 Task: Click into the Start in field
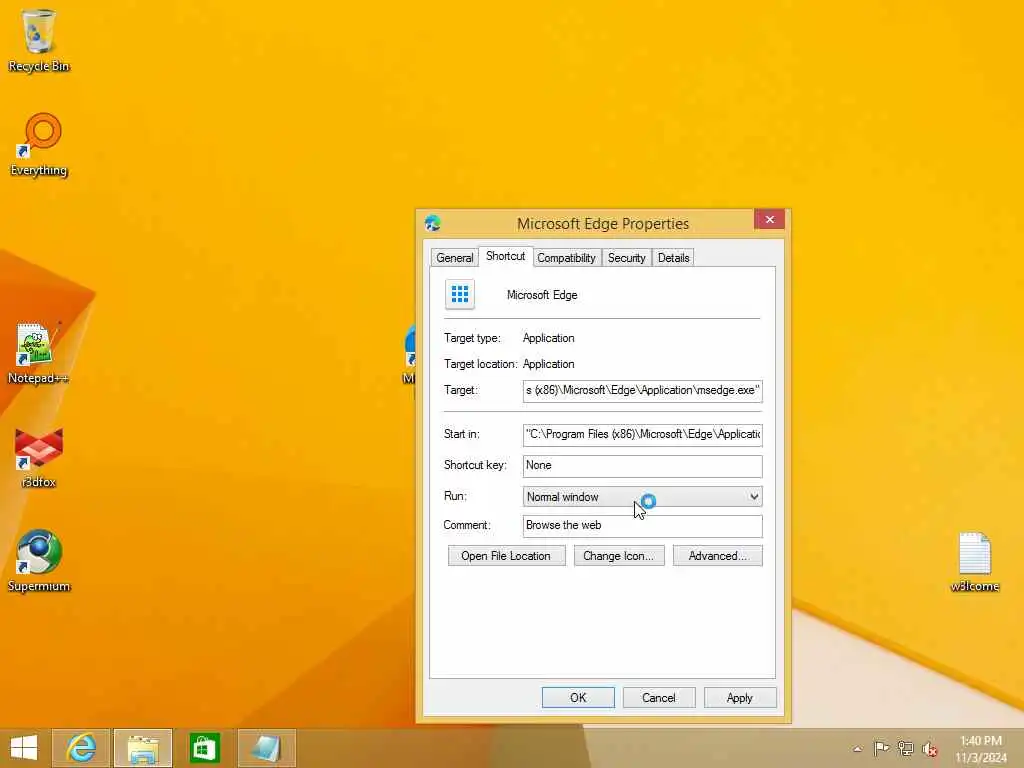[643, 434]
